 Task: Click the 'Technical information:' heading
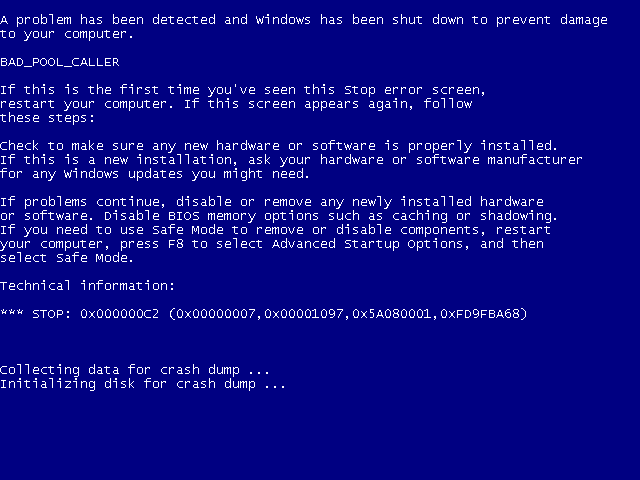[87, 286]
